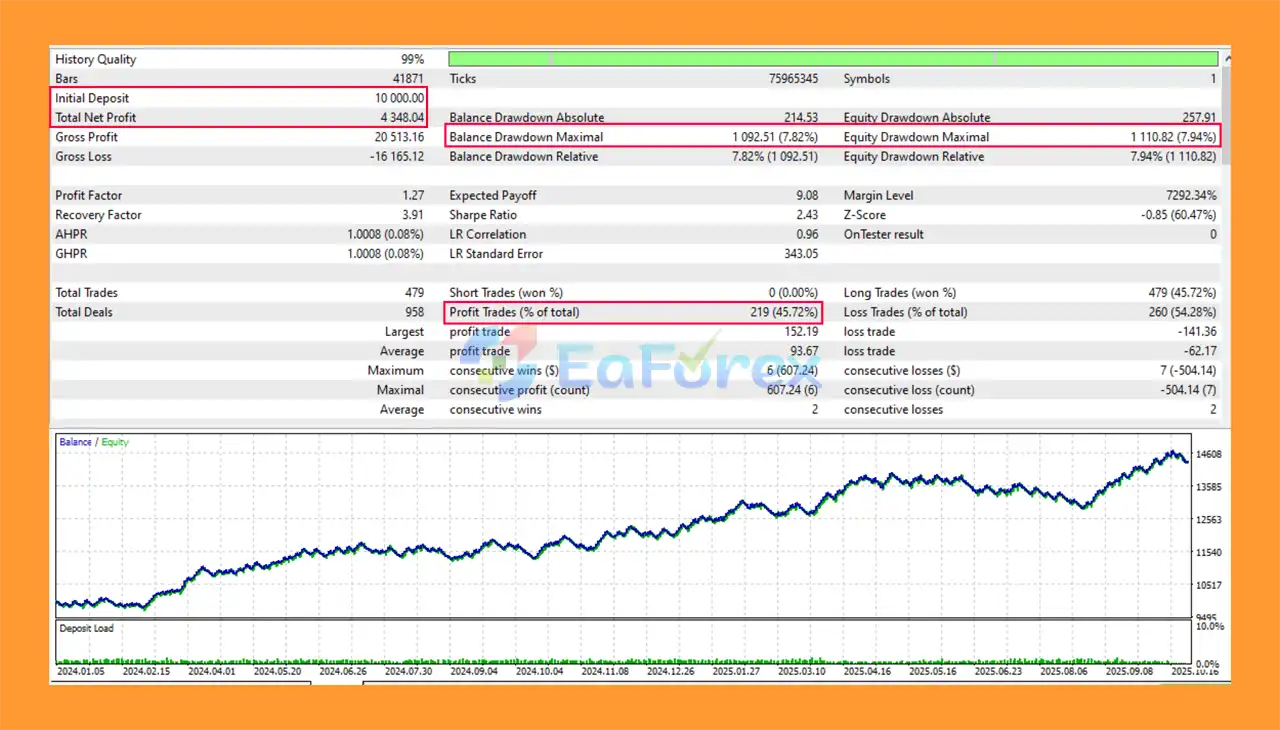Click the green Equity legend label
1280x730 pixels.
click(114, 442)
